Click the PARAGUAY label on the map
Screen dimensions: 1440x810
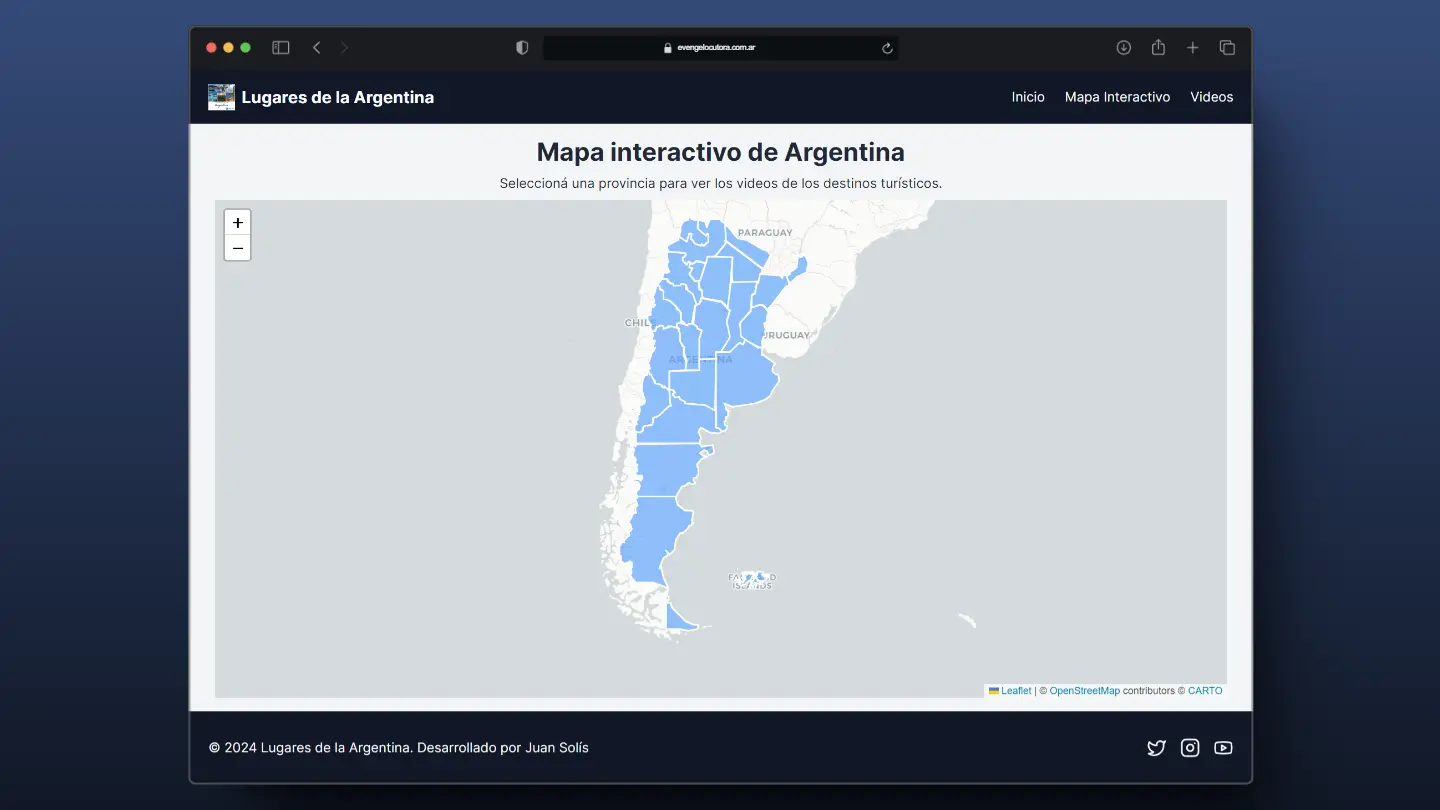tap(765, 233)
